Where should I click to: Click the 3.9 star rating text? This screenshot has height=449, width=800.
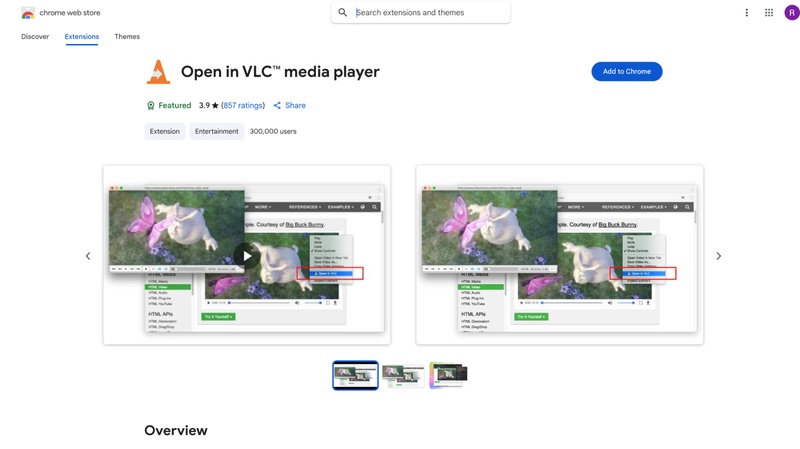coord(208,106)
